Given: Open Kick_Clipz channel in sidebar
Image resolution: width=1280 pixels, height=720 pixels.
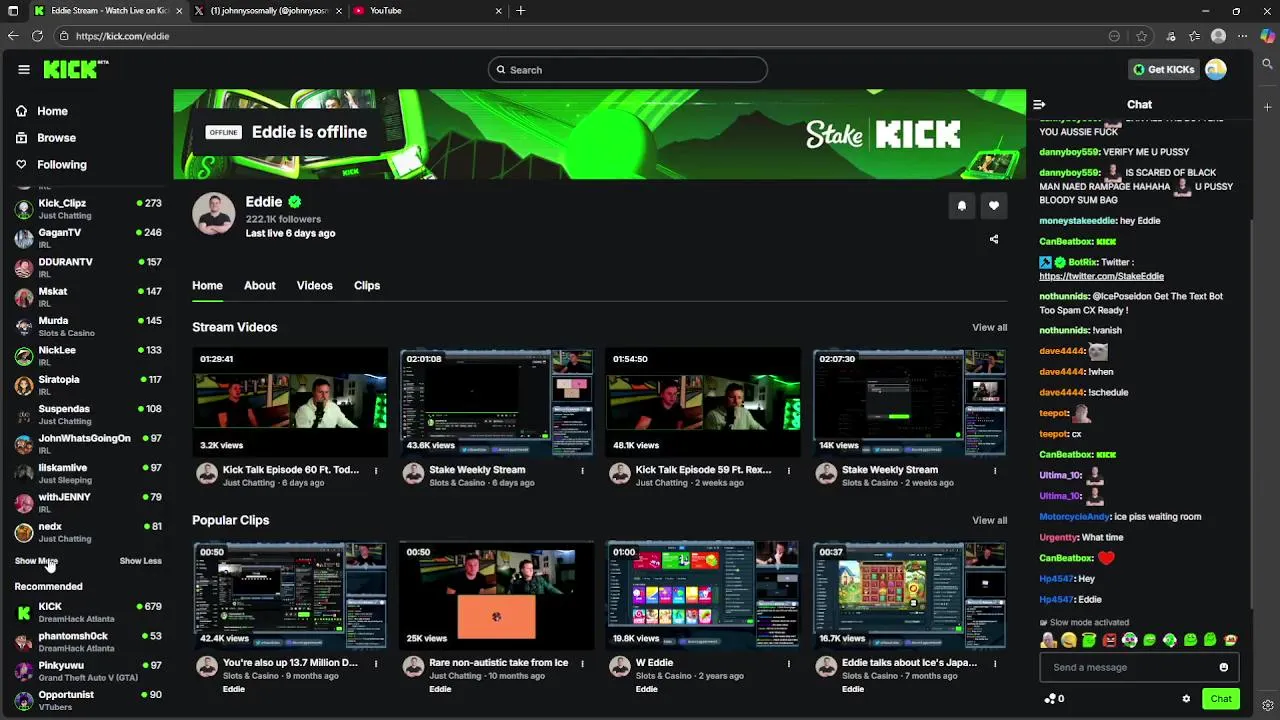Looking at the screenshot, I should coord(88,209).
